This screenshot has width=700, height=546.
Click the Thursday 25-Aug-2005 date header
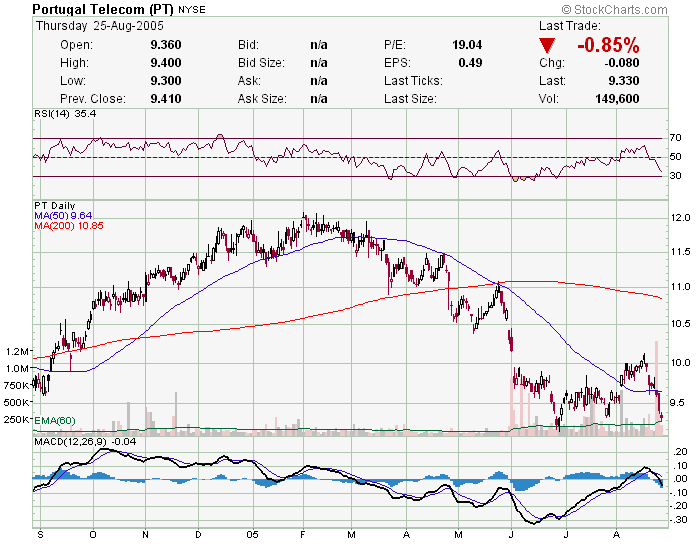98,26
